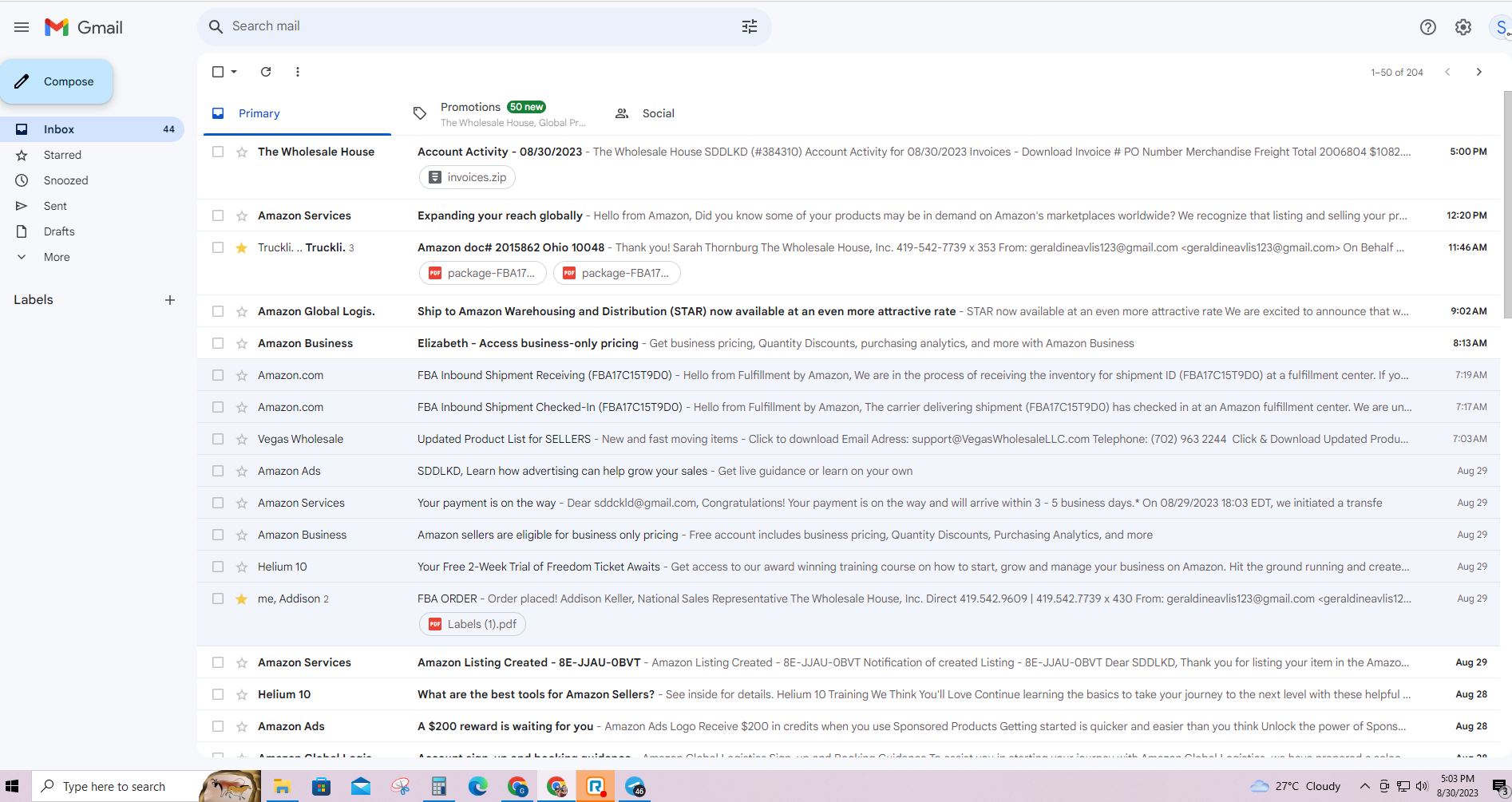Open Microsoft Edge from the taskbar
The image size is (1512, 802).
pyautogui.click(x=478, y=787)
